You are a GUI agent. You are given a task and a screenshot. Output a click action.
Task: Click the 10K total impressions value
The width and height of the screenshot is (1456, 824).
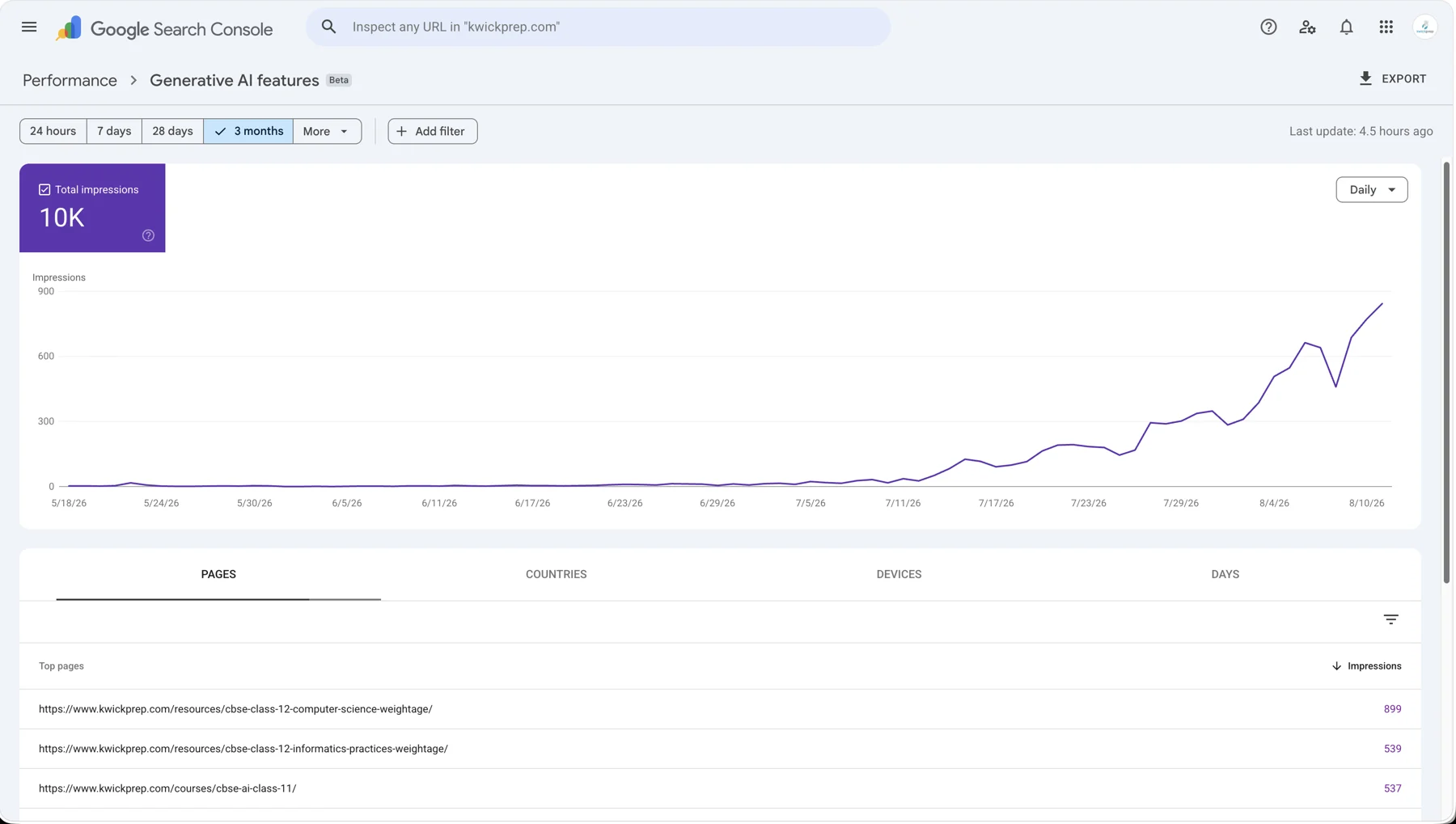pos(61,218)
